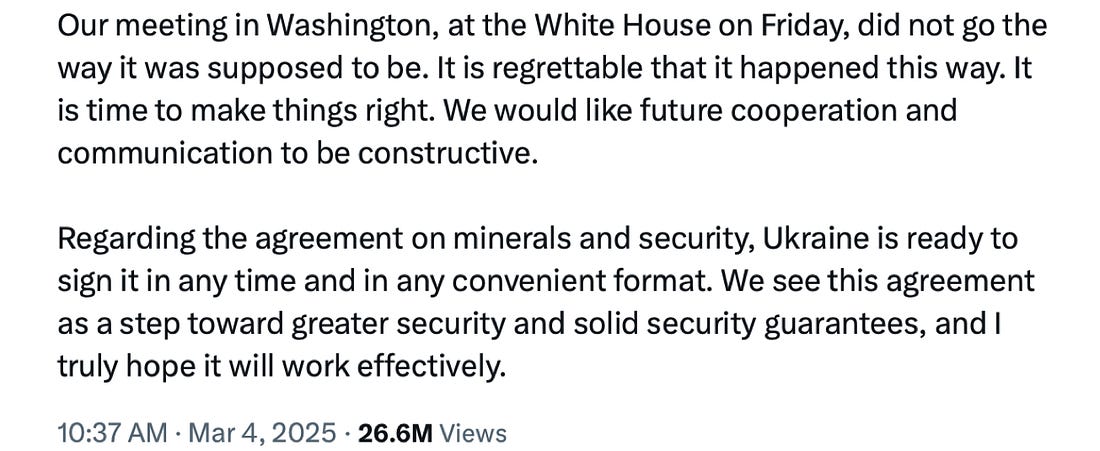Click the Mar 4, 2025 date
This screenshot has width=1100, height=451.
tap(262, 433)
